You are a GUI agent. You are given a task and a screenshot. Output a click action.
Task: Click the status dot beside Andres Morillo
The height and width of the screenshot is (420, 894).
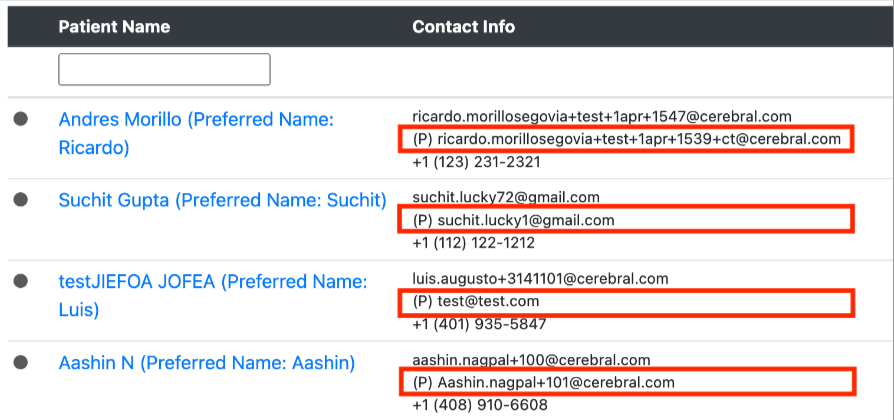pyautogui.click(x=21, y=119)
